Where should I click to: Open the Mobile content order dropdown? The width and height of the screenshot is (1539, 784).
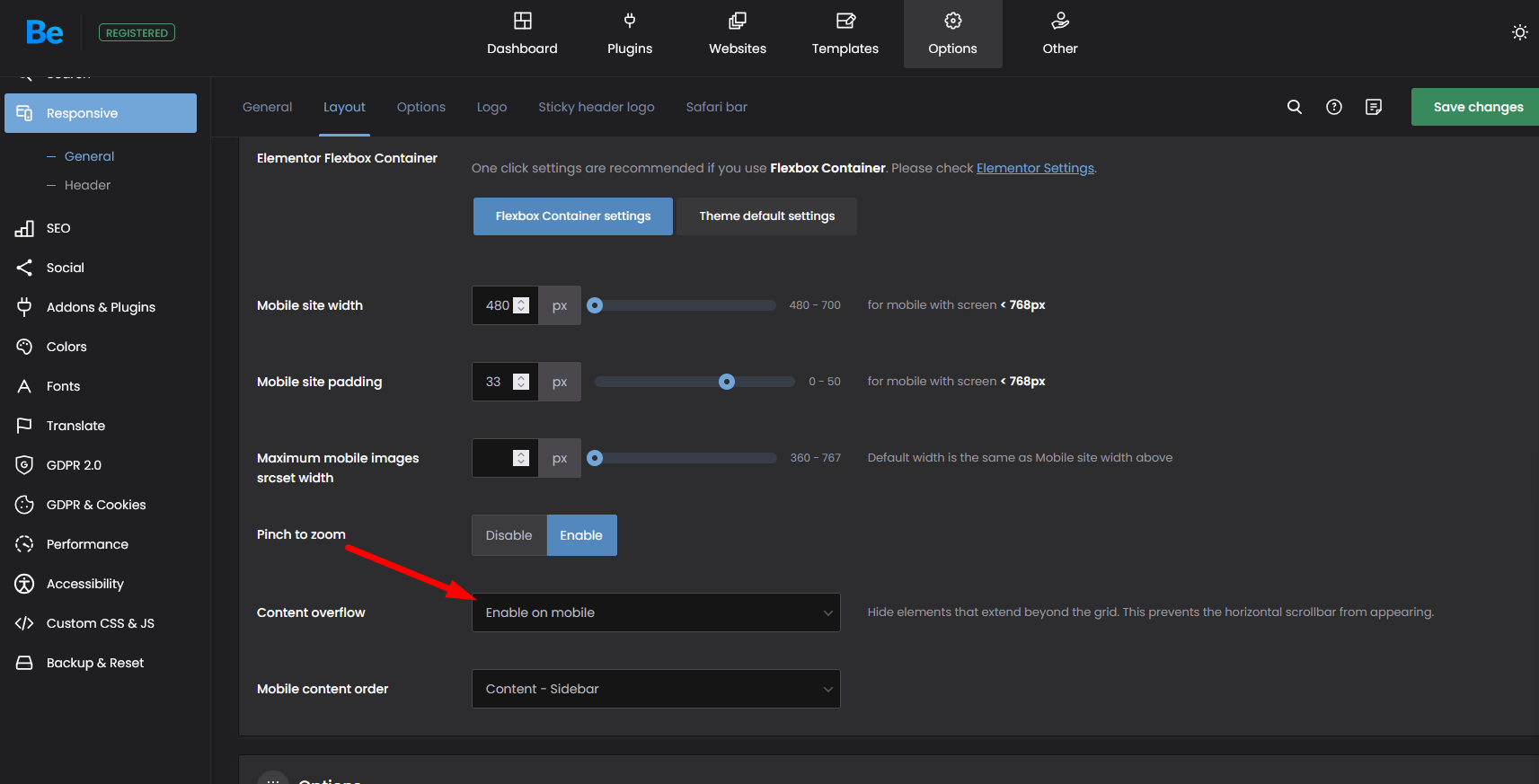click(x=656, y=689)
